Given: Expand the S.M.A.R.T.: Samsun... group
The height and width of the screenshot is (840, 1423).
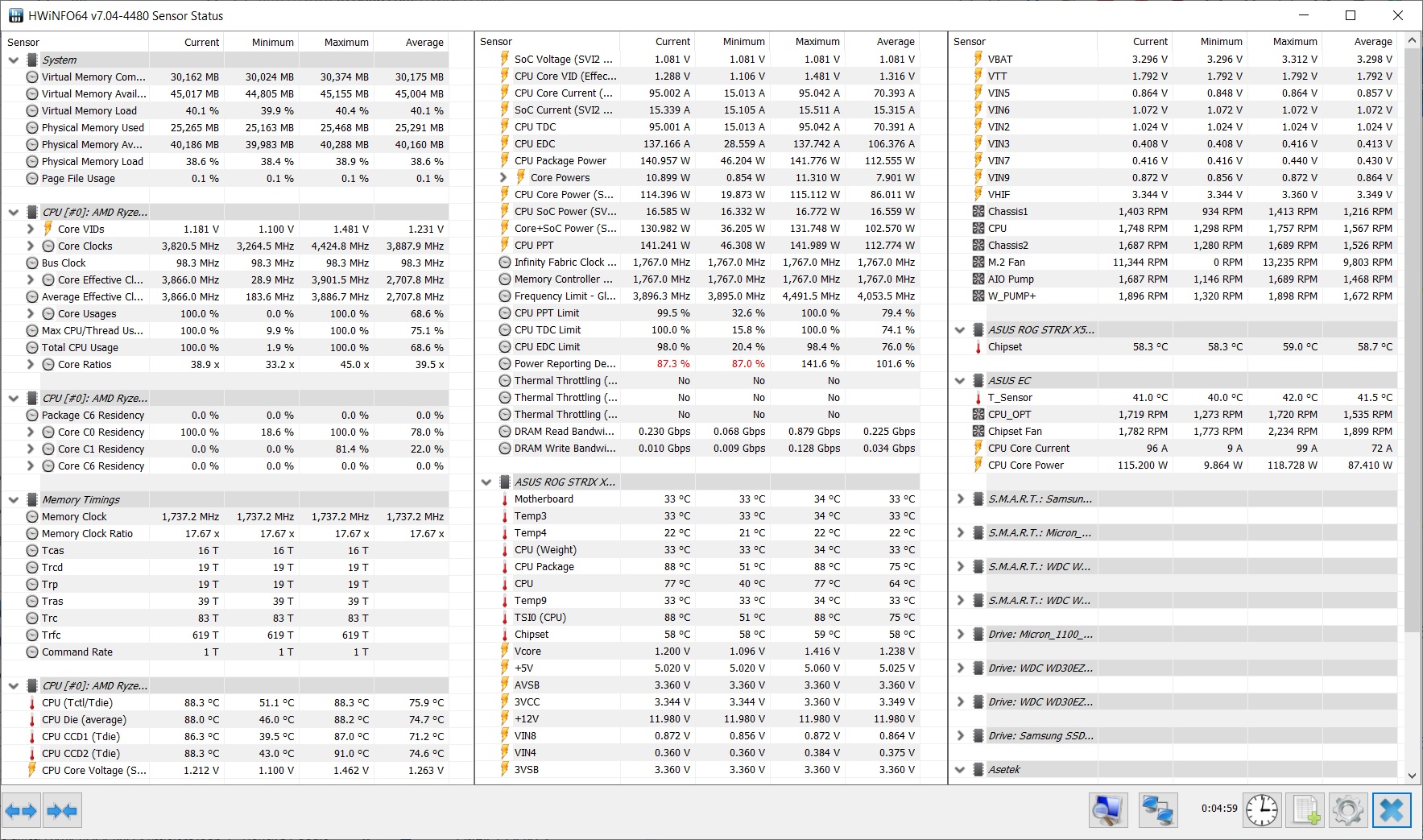Looking at the screenshot, I should (x=960, y=499).
